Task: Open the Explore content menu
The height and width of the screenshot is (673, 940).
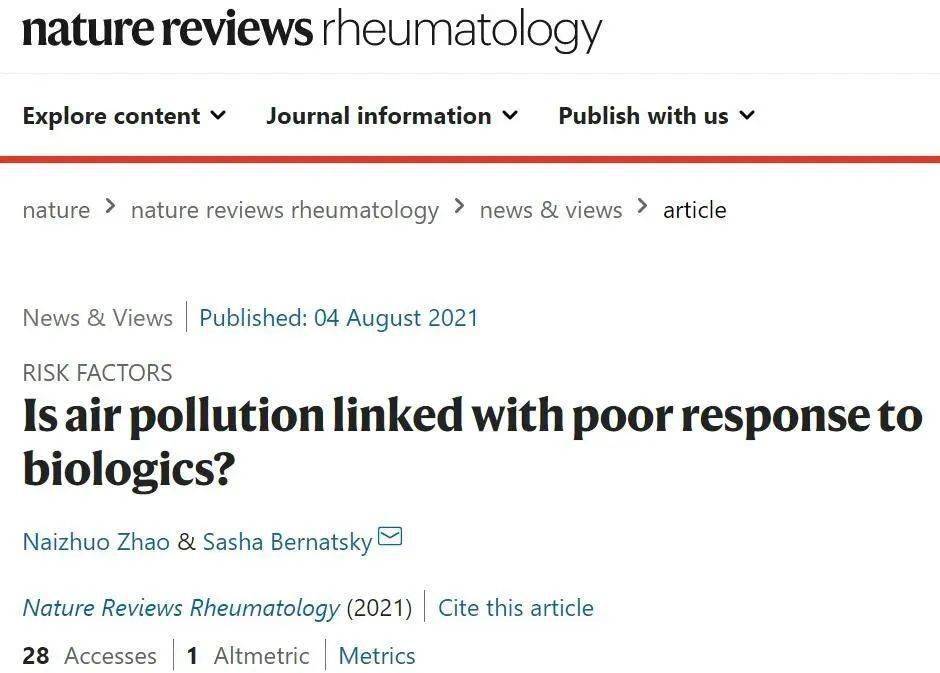Action: click(112, 116)
